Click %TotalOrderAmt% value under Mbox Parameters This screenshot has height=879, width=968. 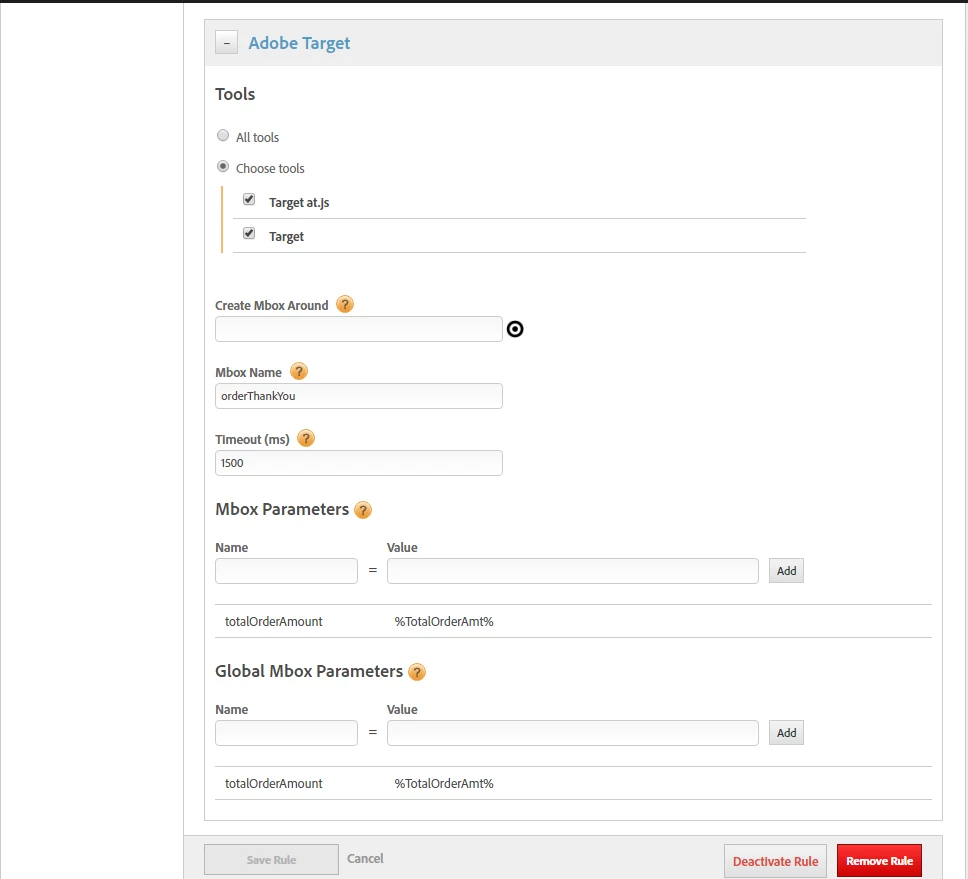444,622
